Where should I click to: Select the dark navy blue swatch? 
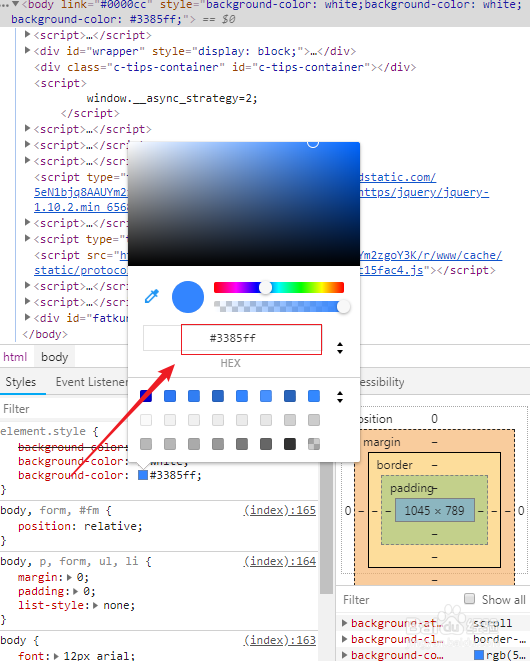(x=146, y=396)
